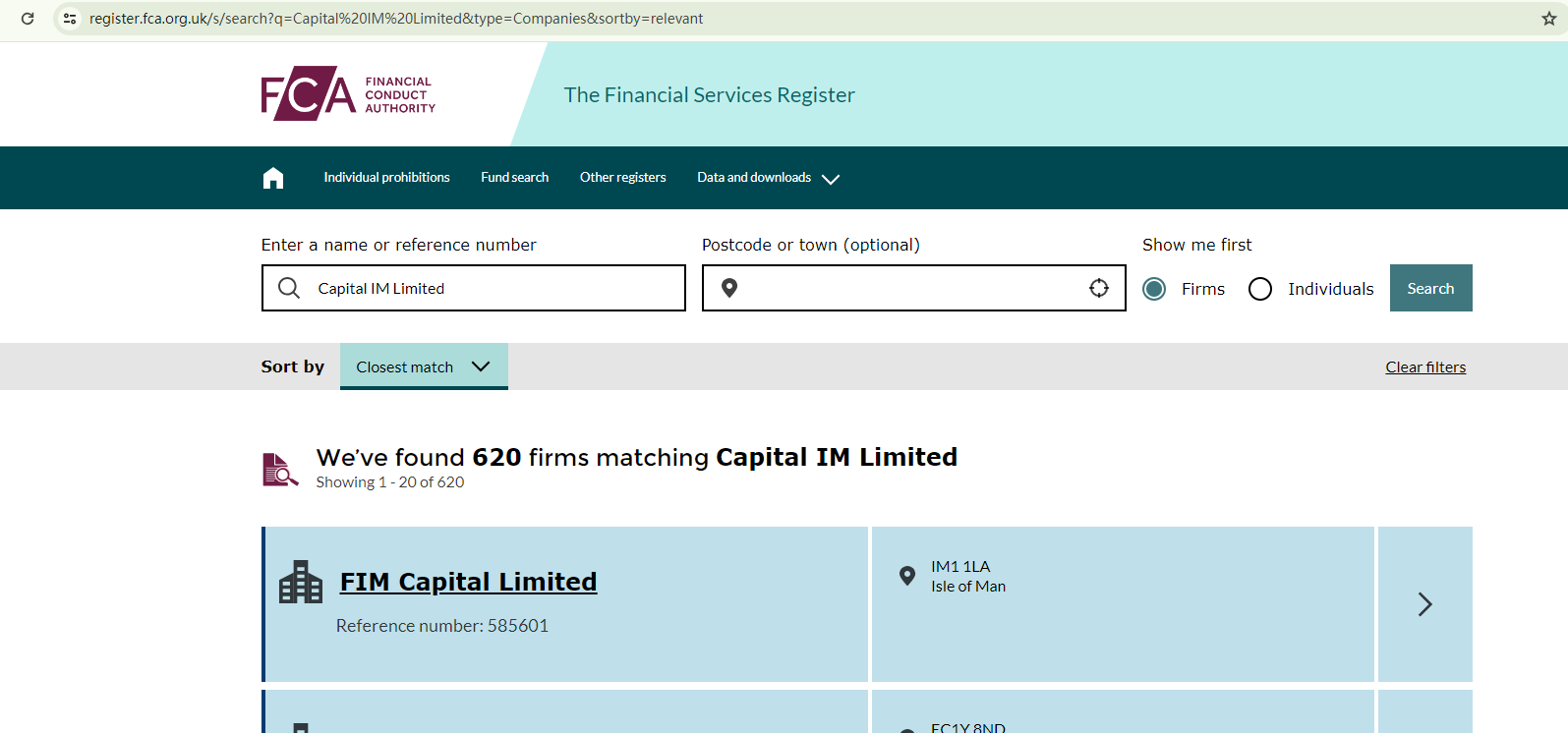Open FIM Capital Limited result chevron
1568x733 pixels.
(1424, 604)
